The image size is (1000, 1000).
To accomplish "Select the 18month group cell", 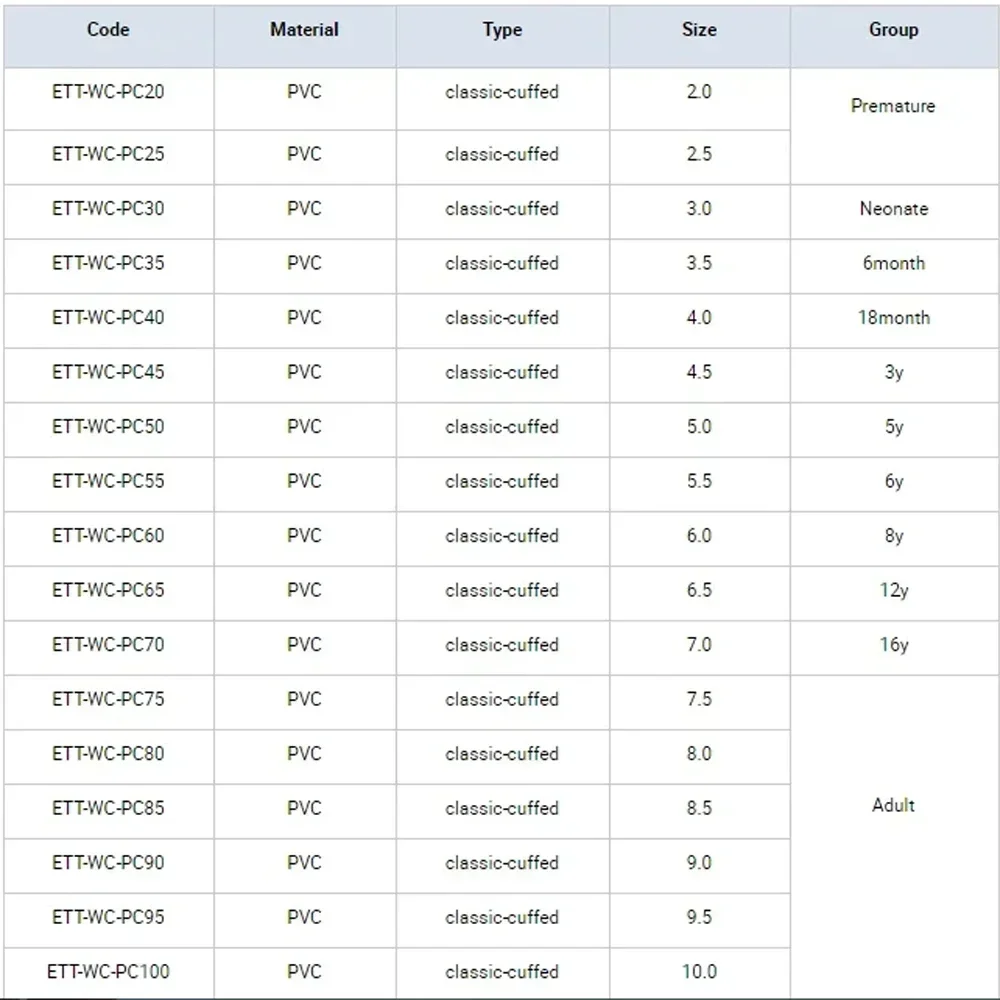I will pos(893,318).
